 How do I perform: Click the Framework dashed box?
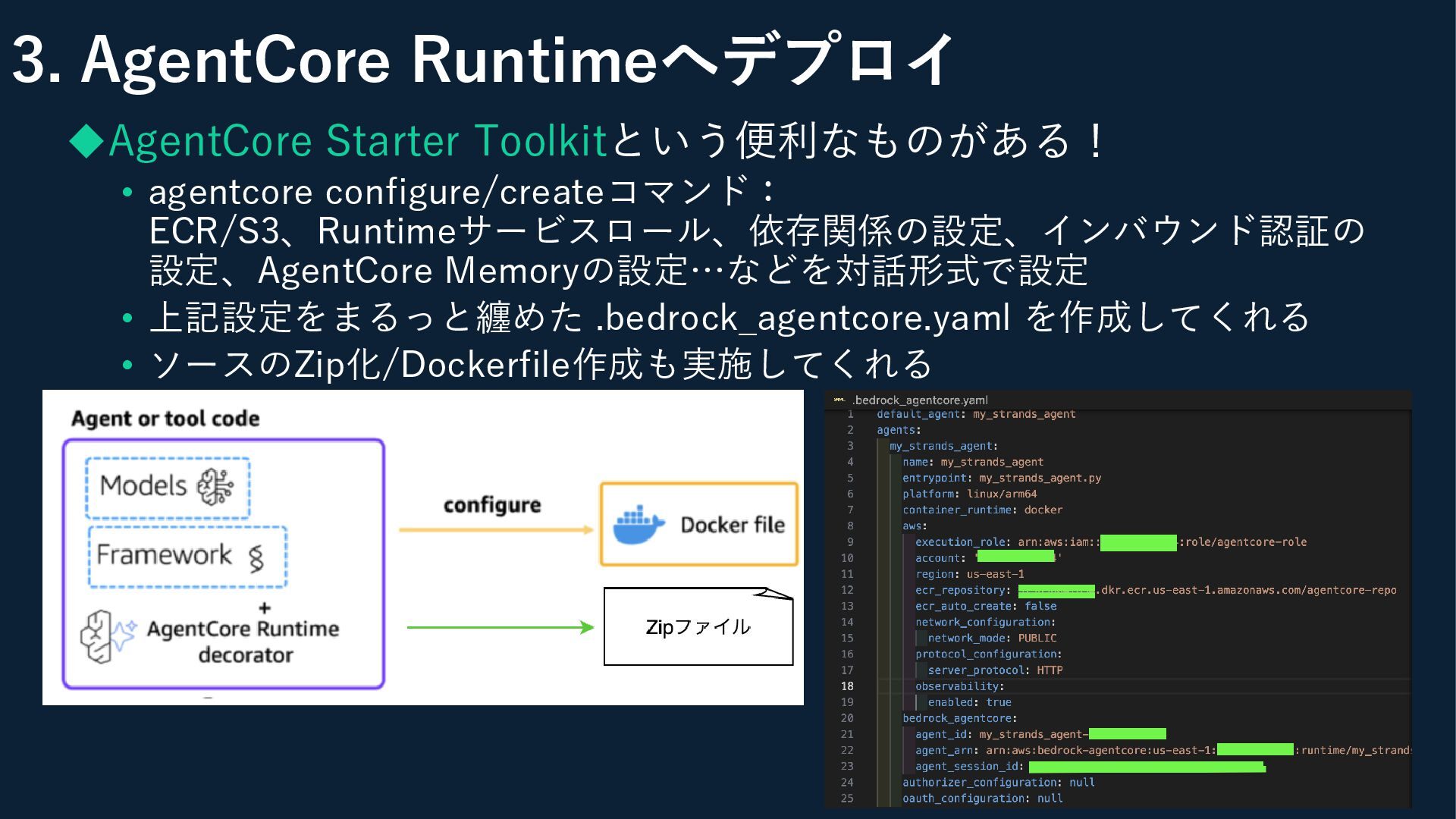[187, 557]
